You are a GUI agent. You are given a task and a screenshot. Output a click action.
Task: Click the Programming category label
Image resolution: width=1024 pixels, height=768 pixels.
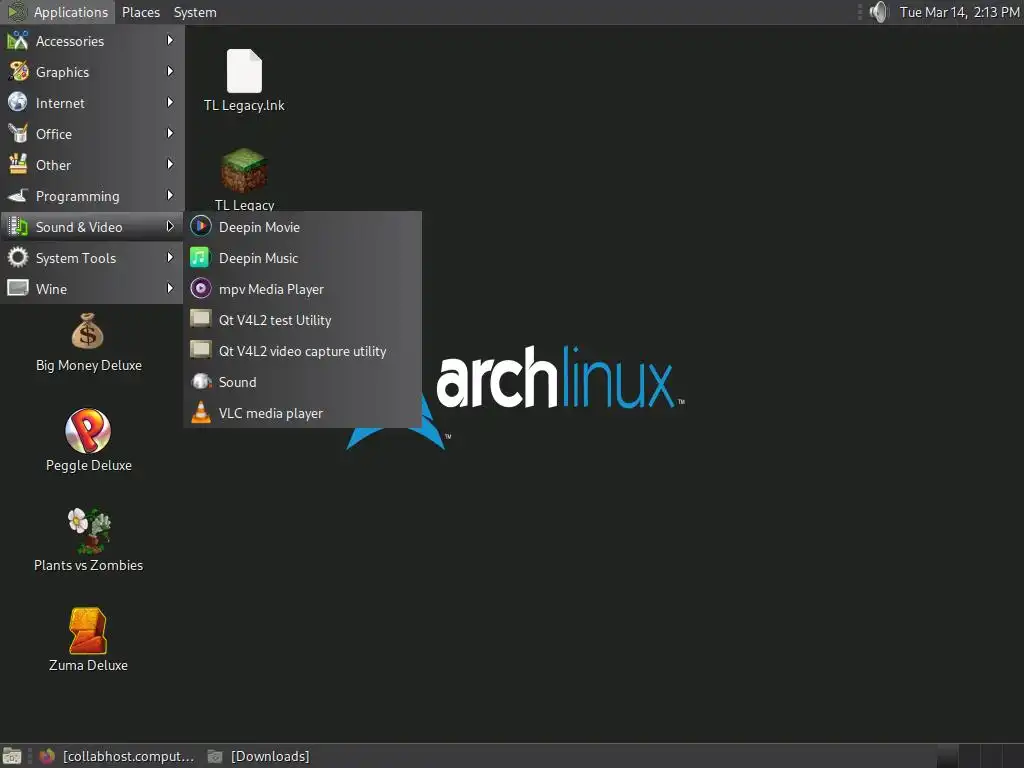78,197
